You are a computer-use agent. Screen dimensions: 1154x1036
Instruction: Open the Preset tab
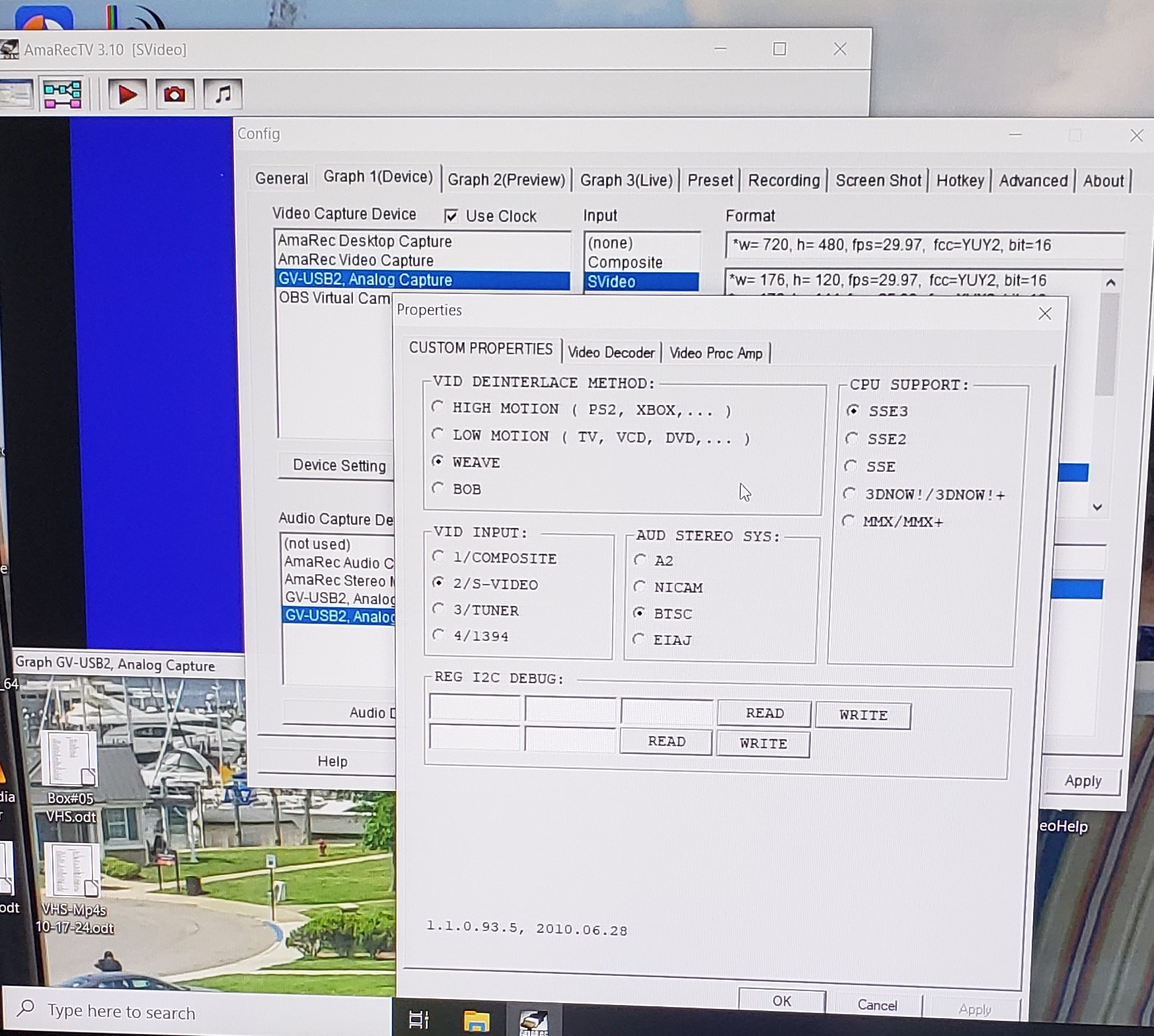[x=711, y=180]
